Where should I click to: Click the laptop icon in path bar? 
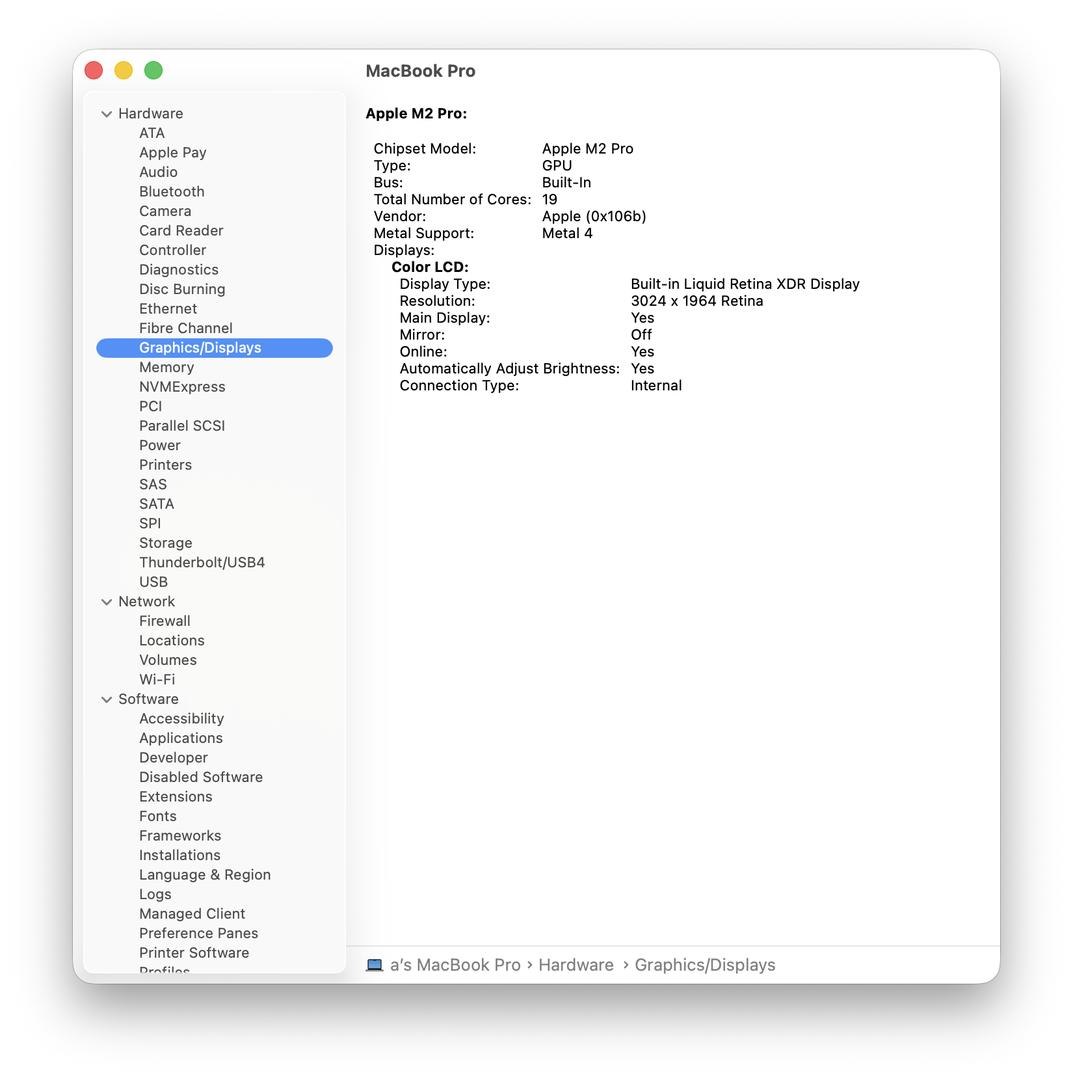(375, 965)
